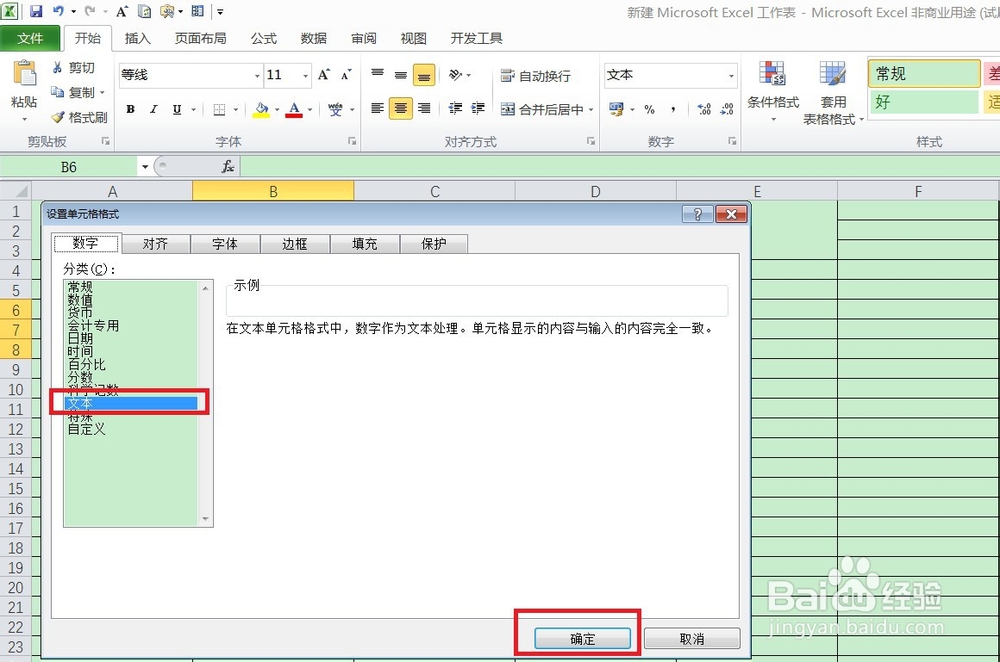The image size is (1000, 662).
Task: Open the number format dropdown showing 文本
Action: 731,75
